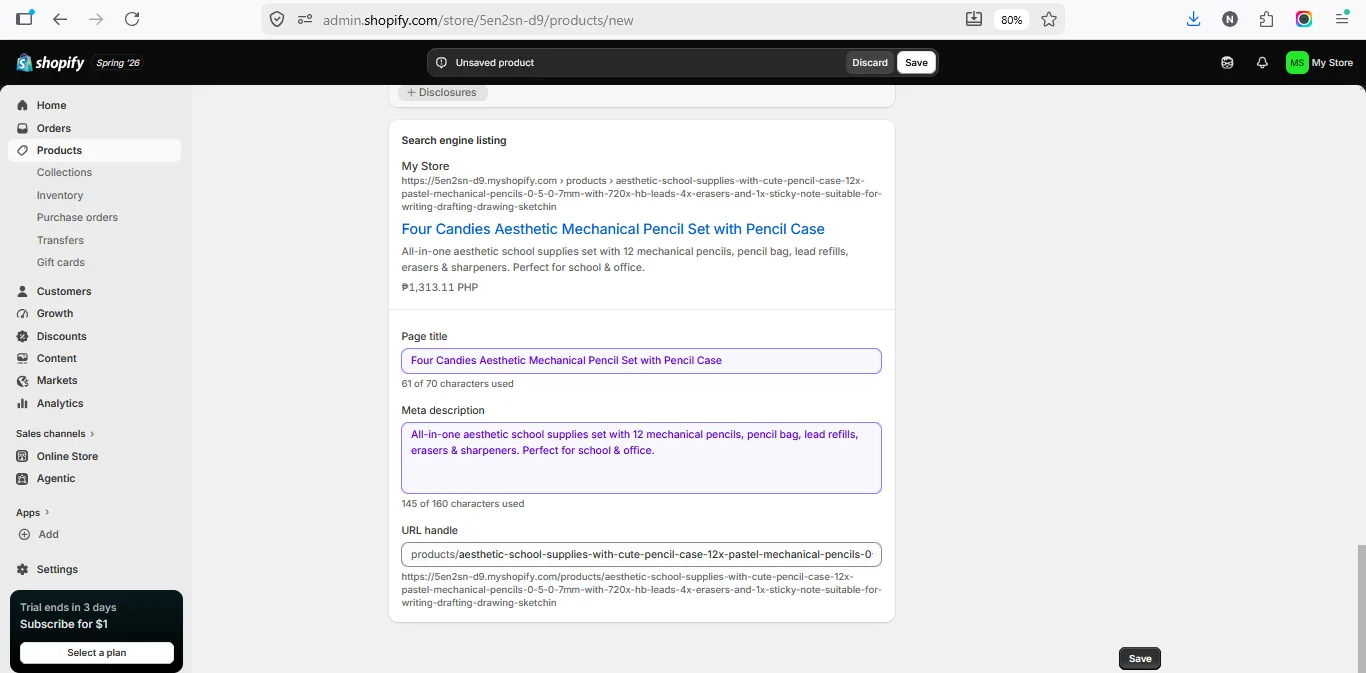Screen dimensions: 1366x673
Task: Click the ₱1,313.11 PHP price text
Action: point(440,287)
